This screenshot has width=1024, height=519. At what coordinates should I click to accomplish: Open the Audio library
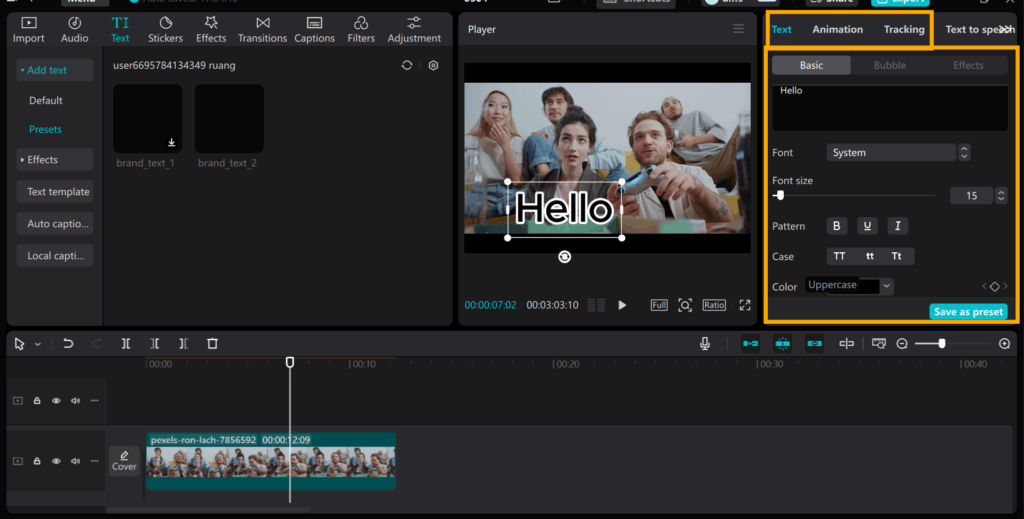coord(74,30)
